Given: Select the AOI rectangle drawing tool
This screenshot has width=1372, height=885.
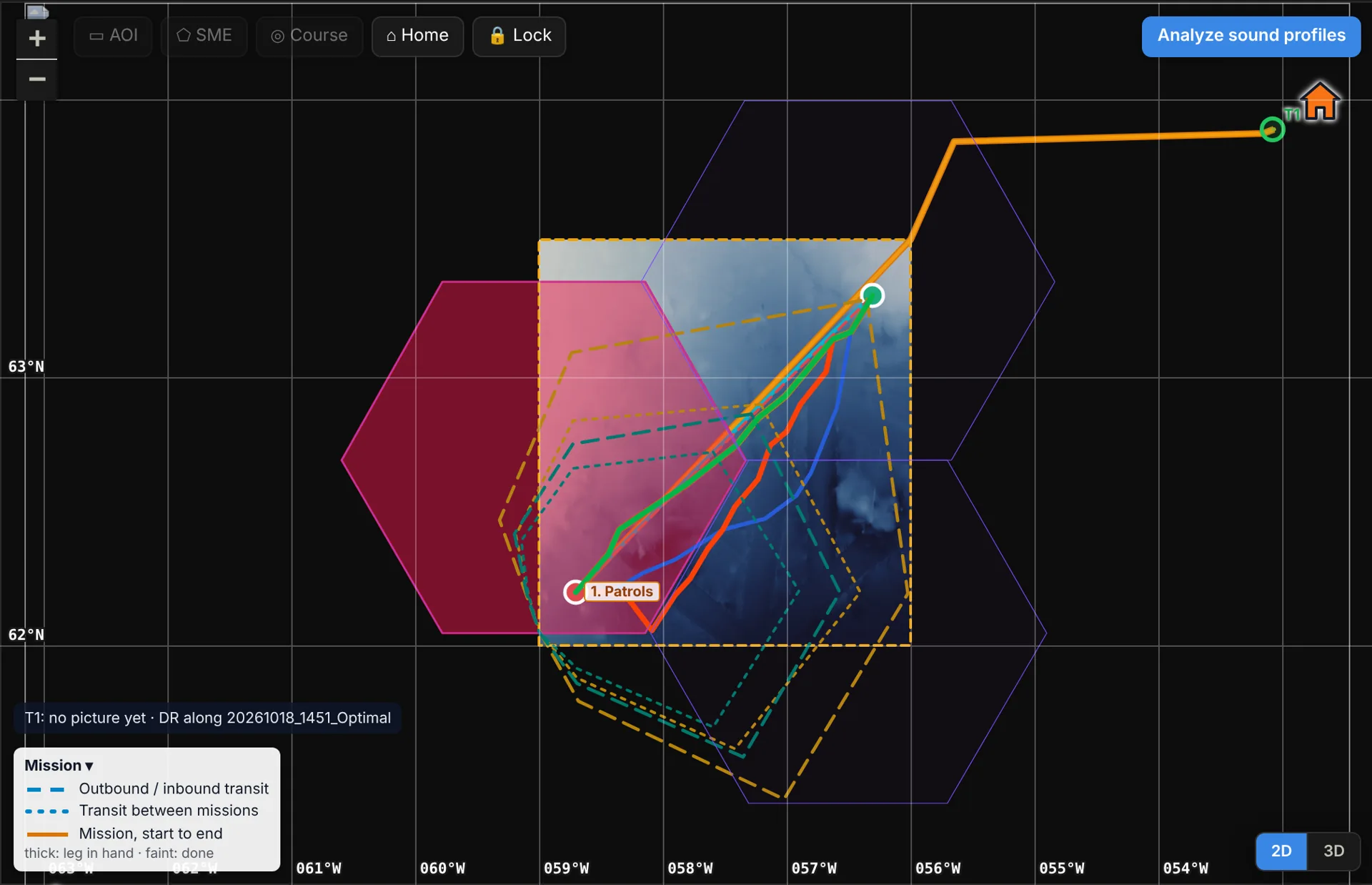Looking at the screenshot, I should point(113,36).
